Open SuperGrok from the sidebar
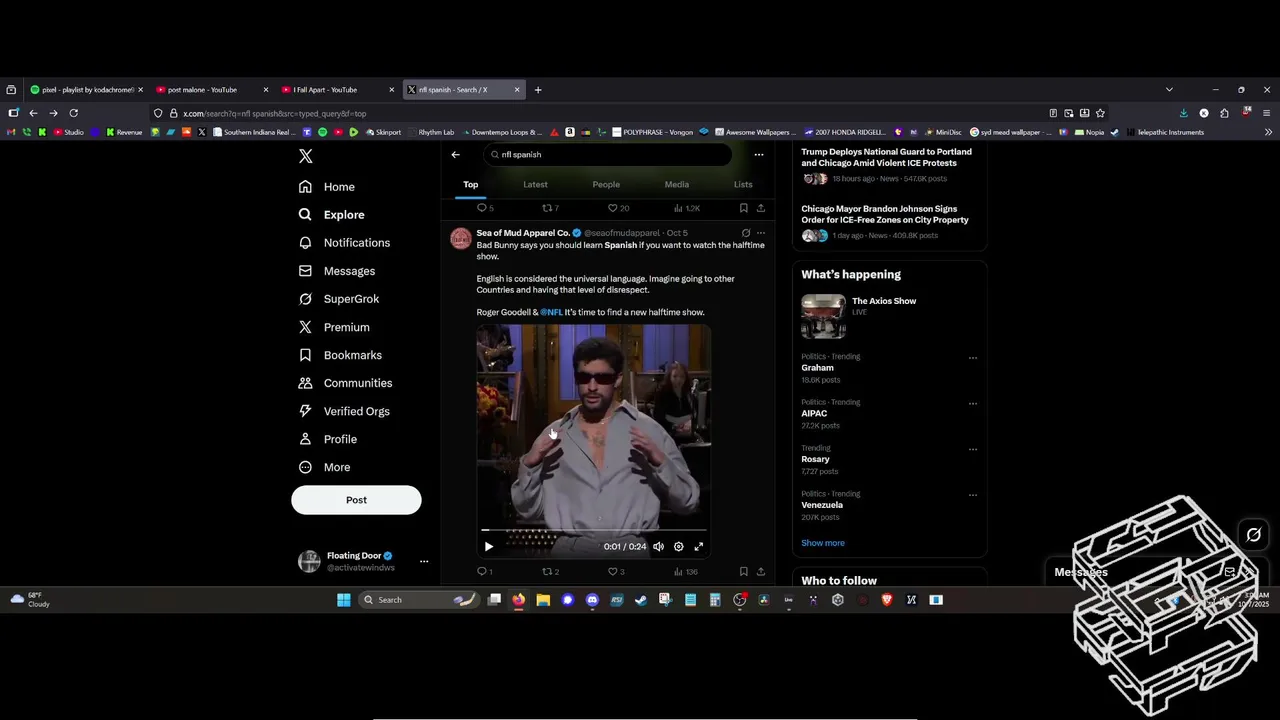 tap(339, 299)
